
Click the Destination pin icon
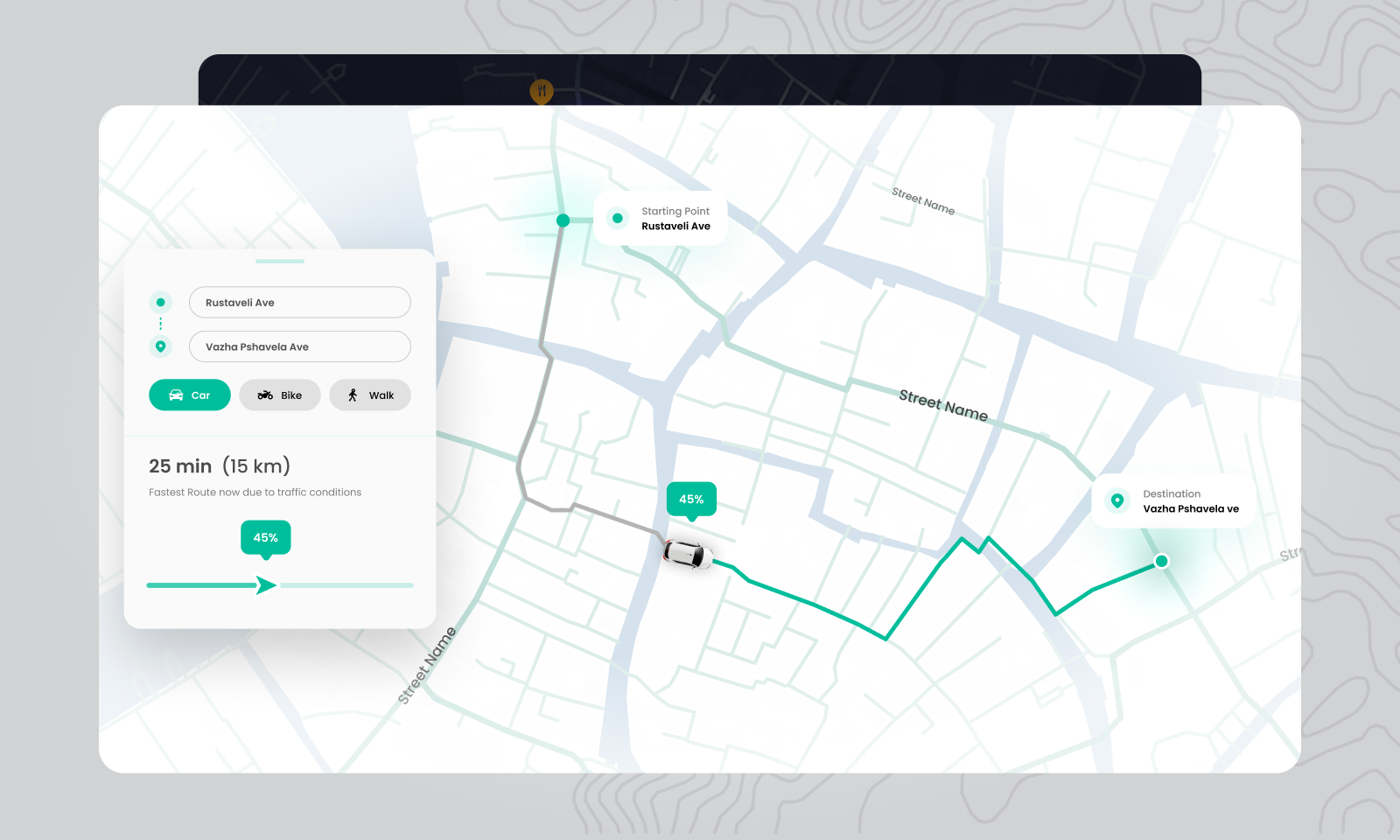pos(1116,500)
